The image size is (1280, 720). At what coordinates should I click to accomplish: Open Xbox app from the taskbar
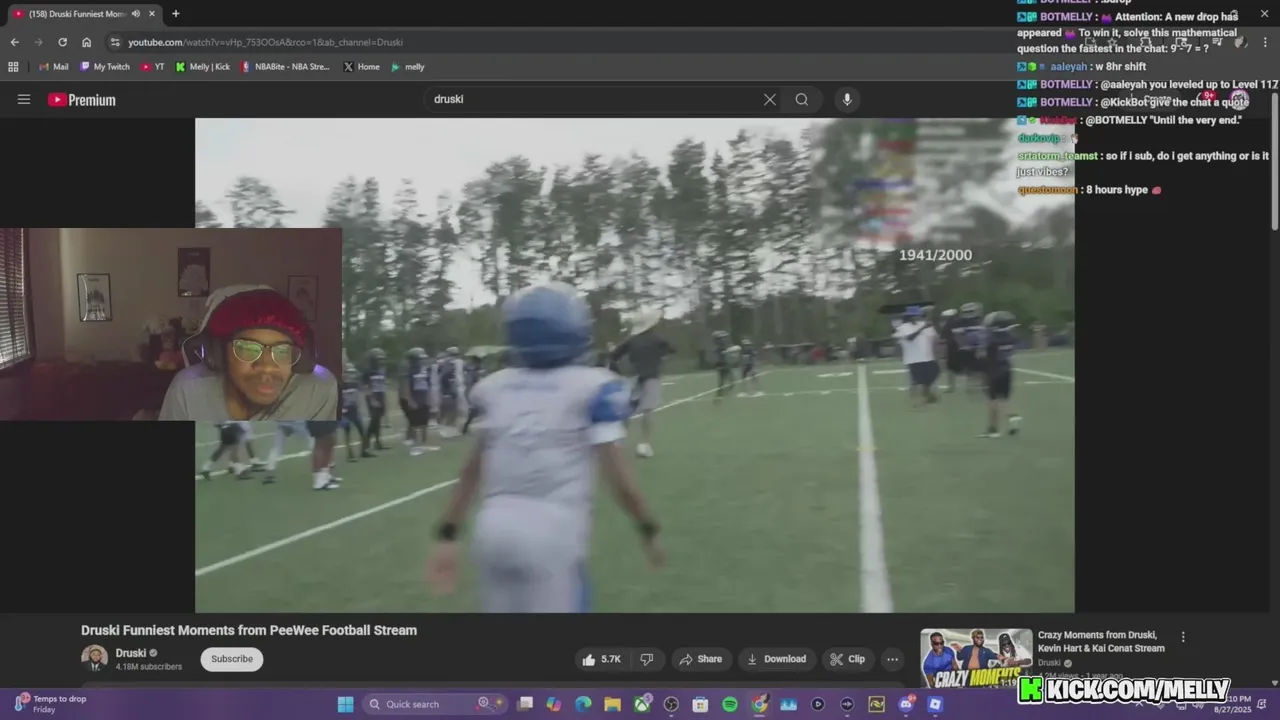click(642, 704)
